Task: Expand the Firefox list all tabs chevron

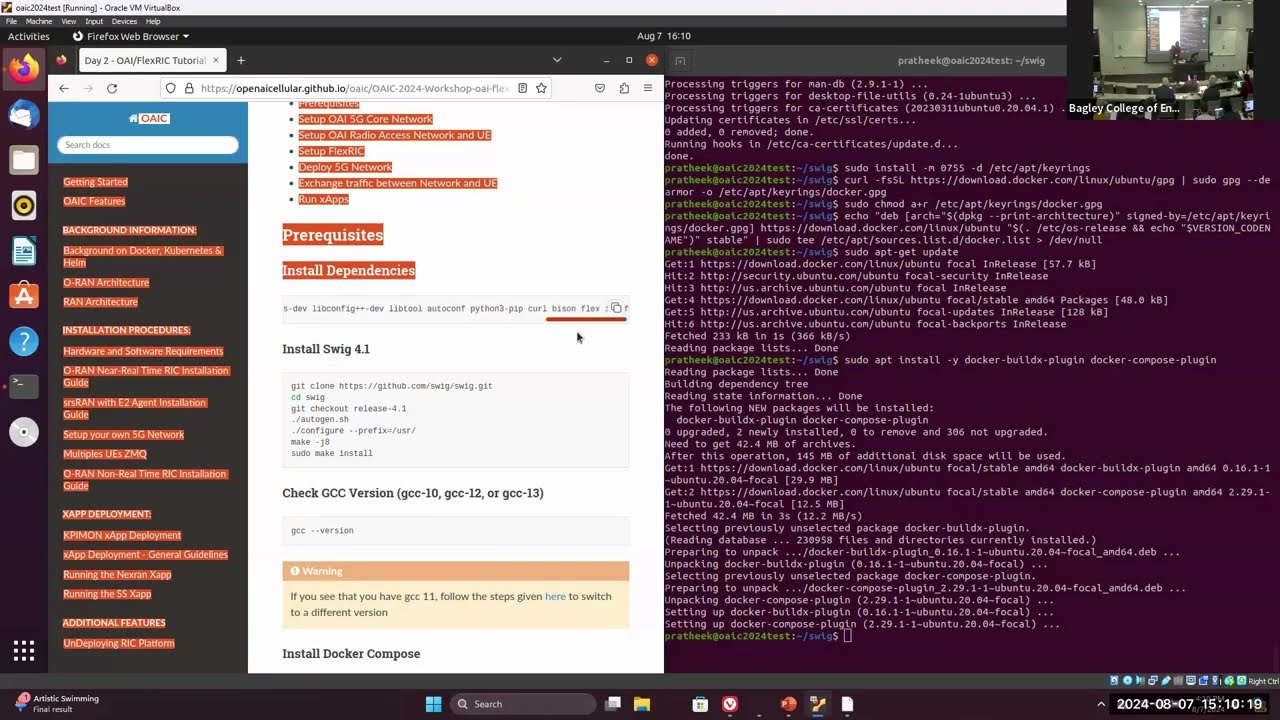Action: tap(557, 60)
